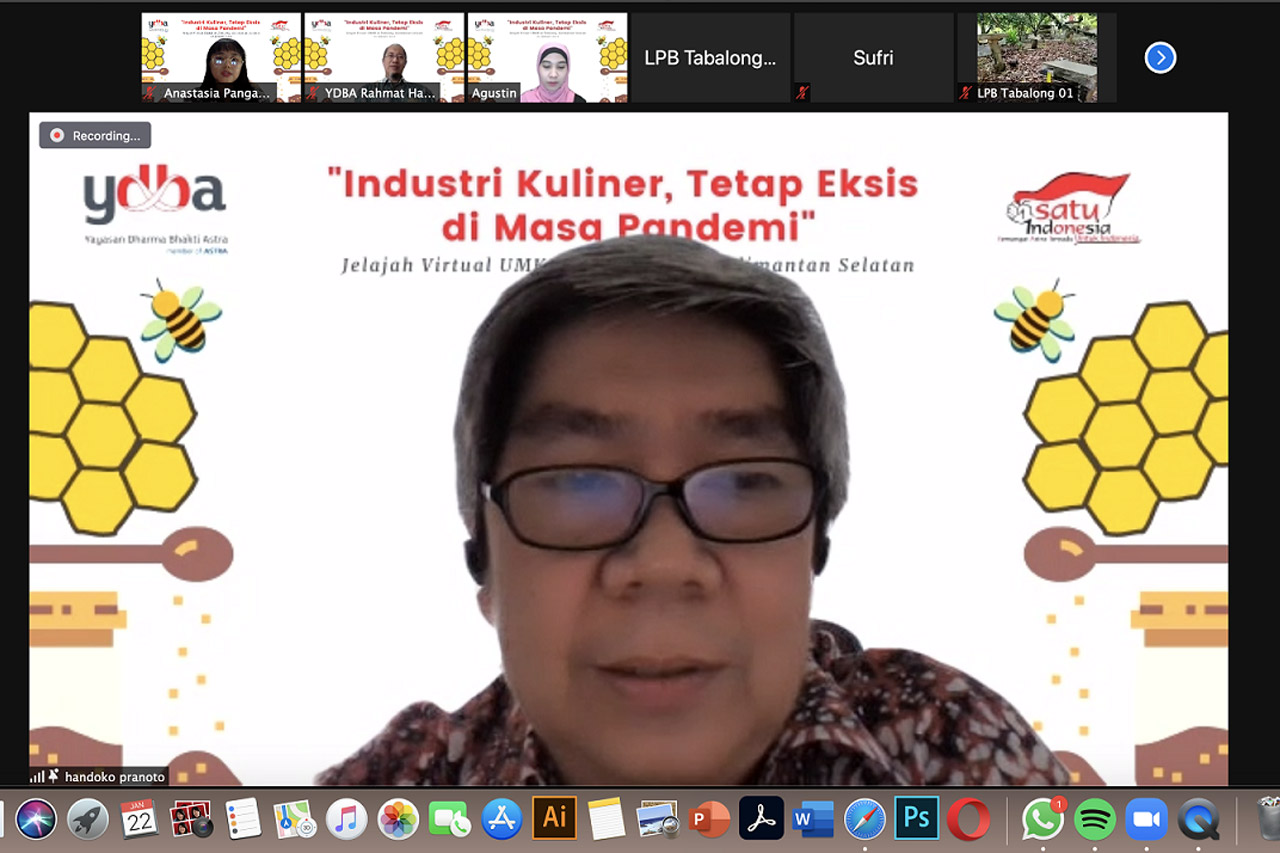This screenshot has height=853, width=1280.
Task: Launch Adobe Photoshop
Action: (917, 818)
